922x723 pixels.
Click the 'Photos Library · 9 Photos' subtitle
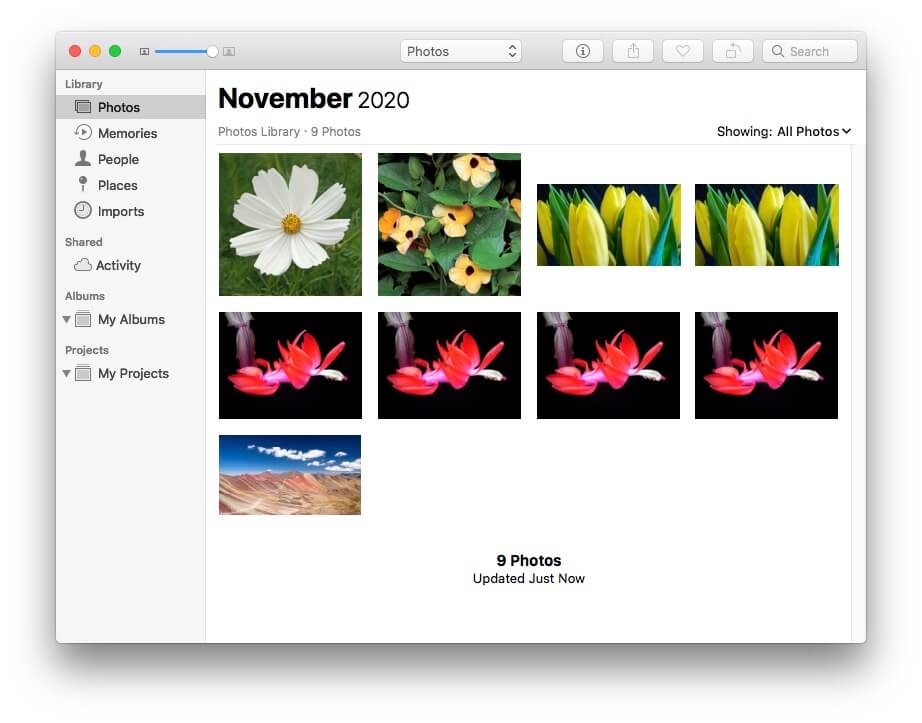289,132
